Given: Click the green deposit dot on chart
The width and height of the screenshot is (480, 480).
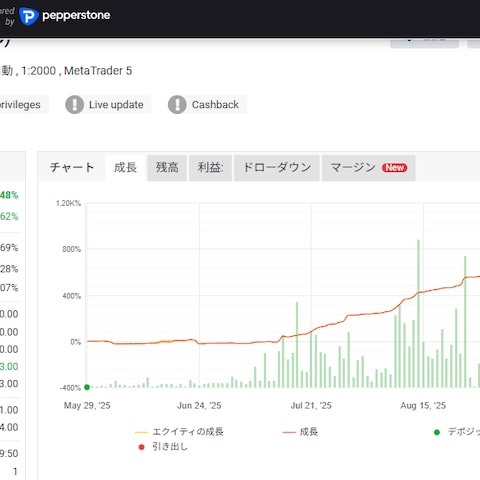Looking at the screenshot, I should (x=87, y=387).
